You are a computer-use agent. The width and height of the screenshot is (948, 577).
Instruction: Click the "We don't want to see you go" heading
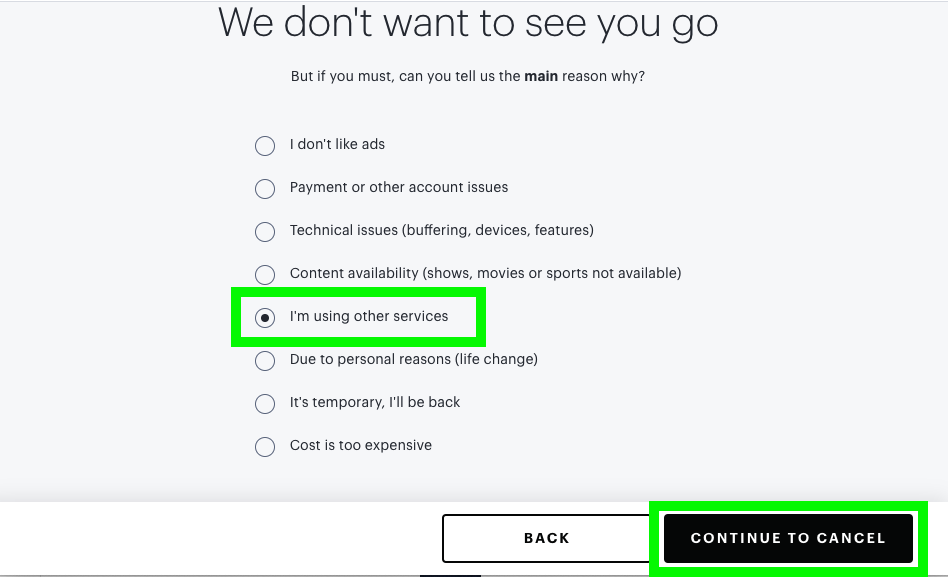468,23
